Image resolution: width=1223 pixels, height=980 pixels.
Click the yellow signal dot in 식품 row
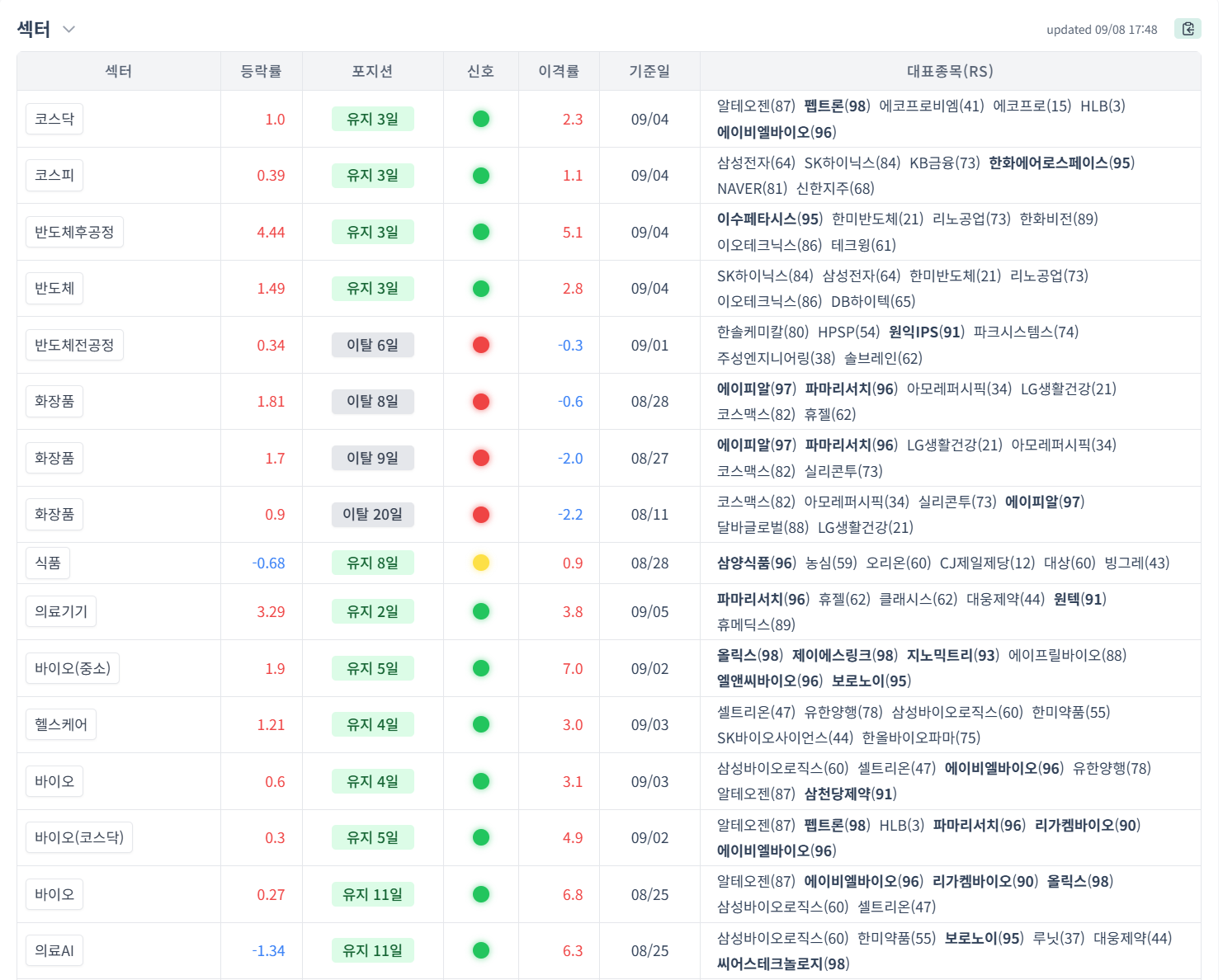point(481,563)
